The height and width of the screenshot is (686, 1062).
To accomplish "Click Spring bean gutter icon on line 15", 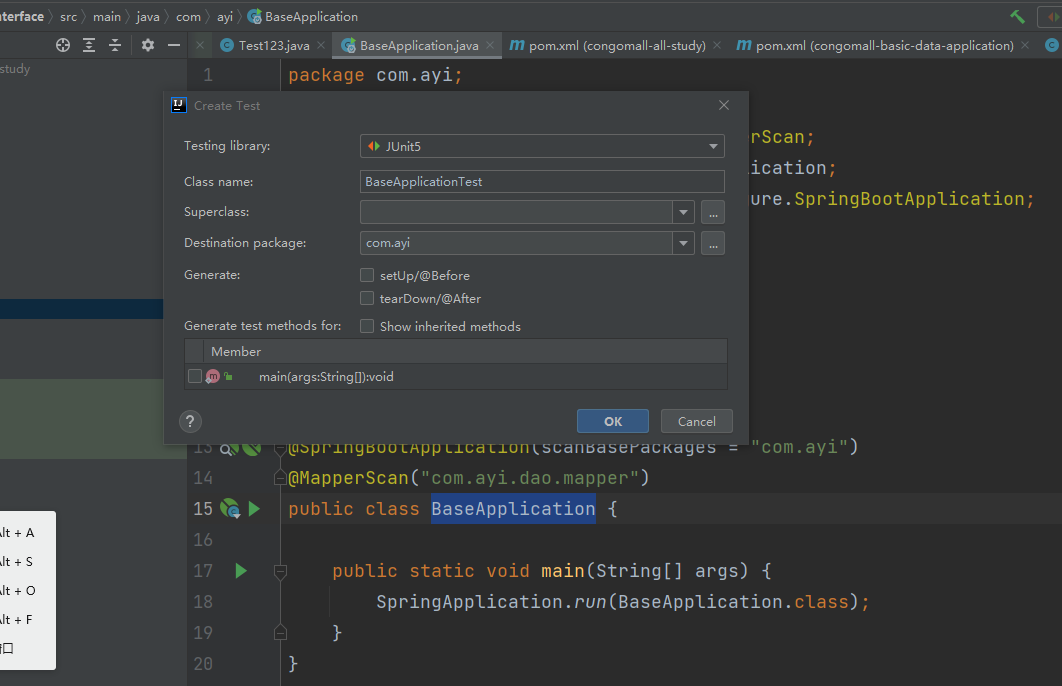I will click(230, 509).
